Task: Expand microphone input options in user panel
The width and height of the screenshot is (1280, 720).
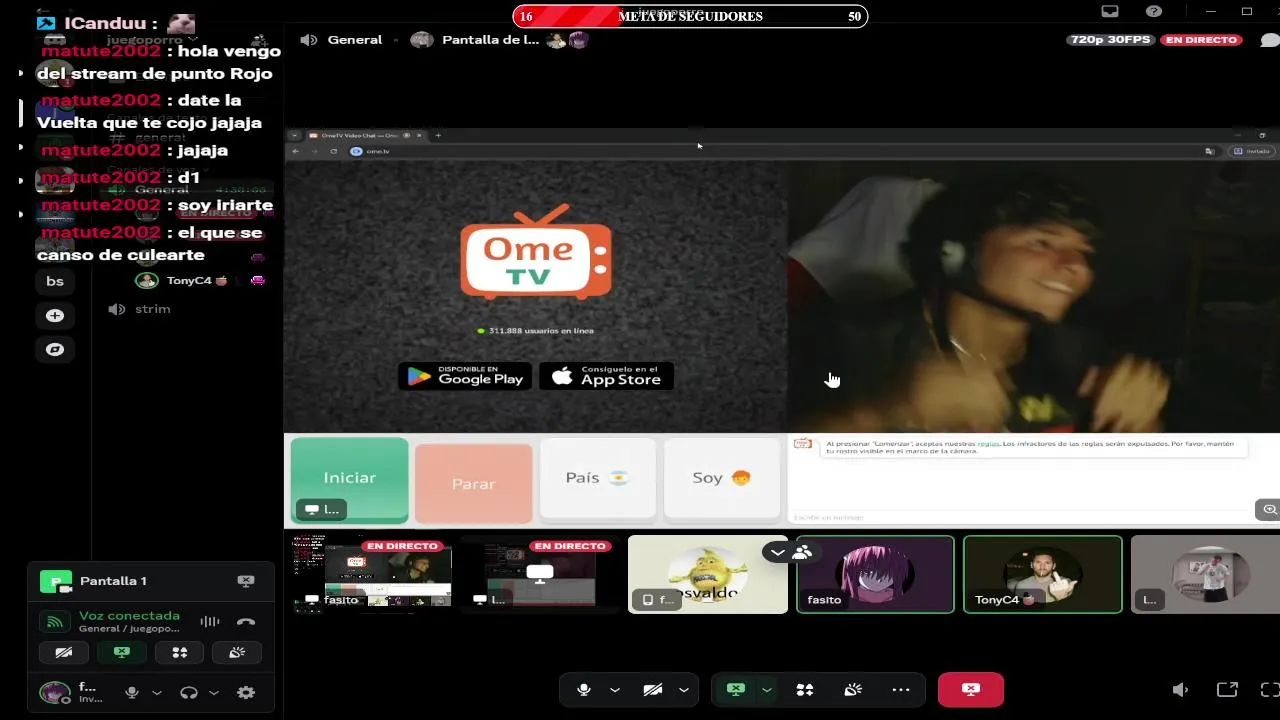Action: coord(156,692)
